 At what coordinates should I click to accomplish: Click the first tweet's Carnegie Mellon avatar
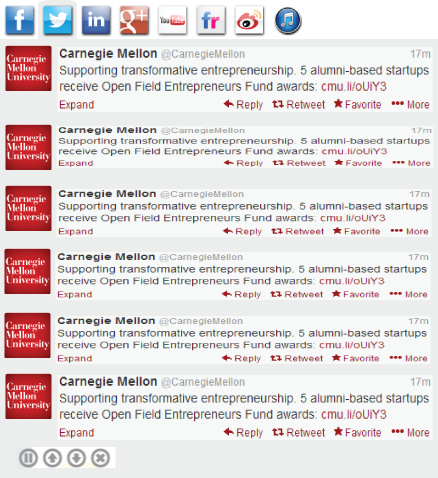(x=28, y=68)
